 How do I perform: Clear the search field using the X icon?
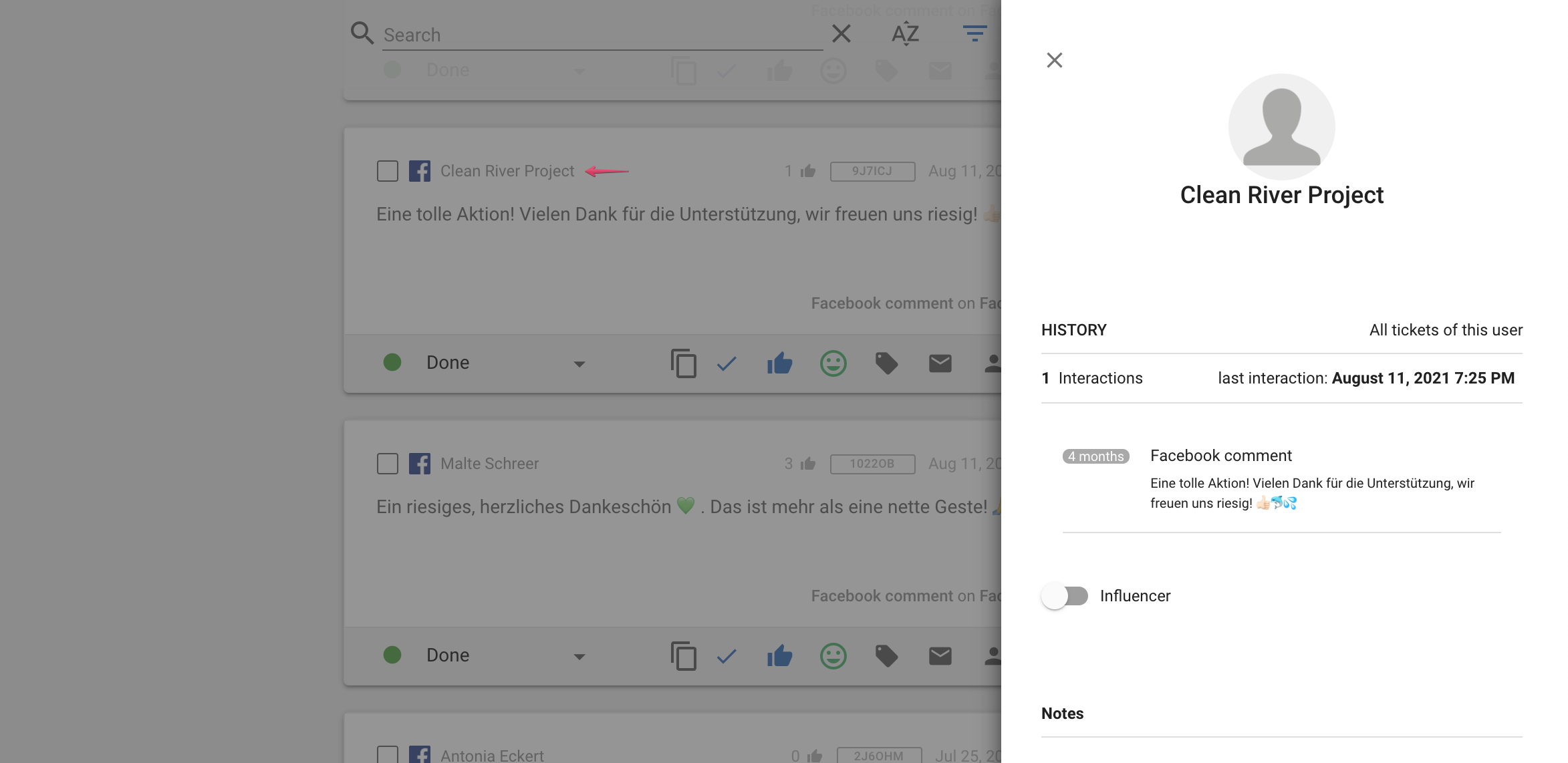click(x=840, y=33)
